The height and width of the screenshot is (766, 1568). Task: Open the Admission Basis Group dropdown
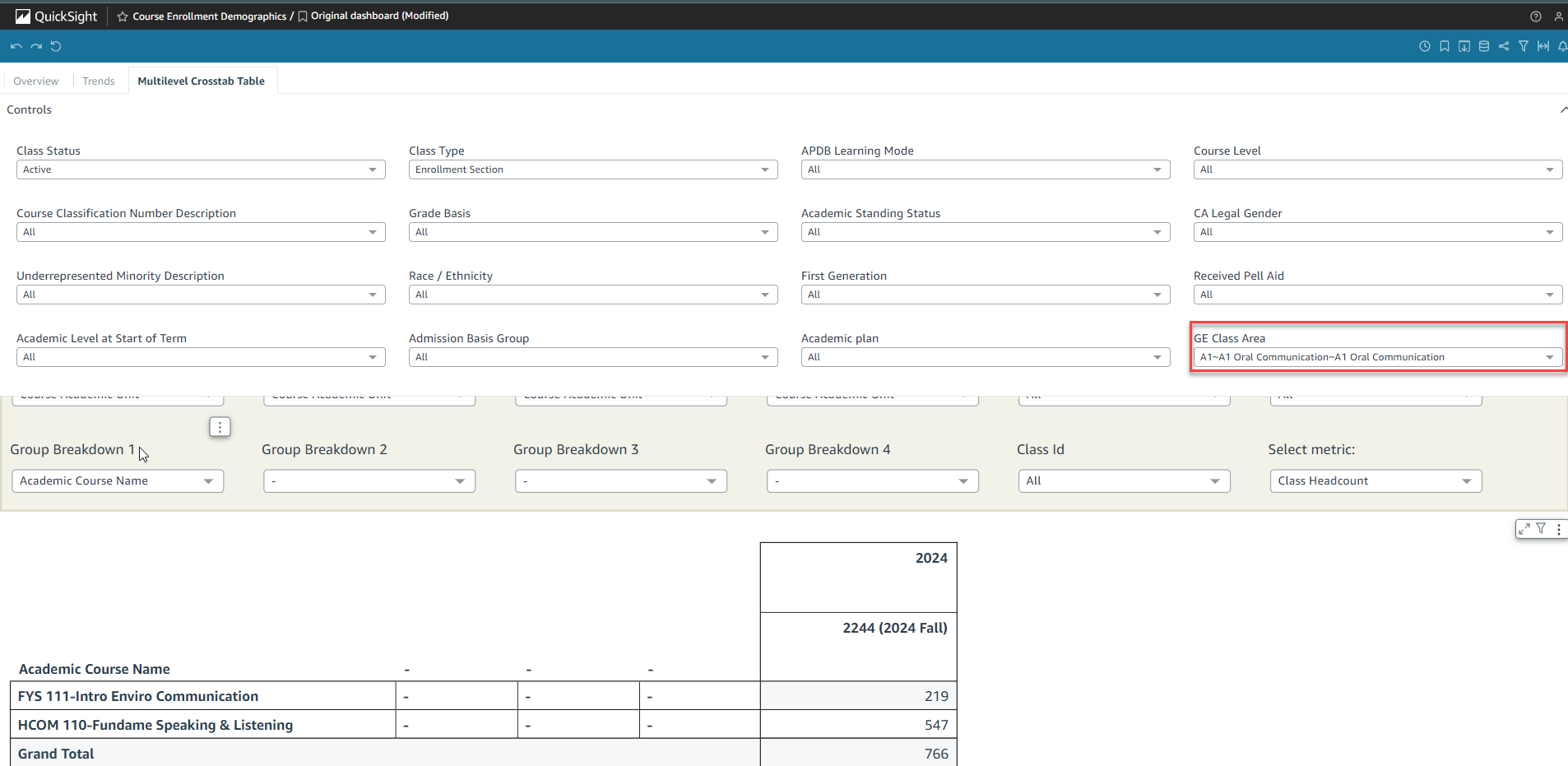pyautogui.click(x=593, y=357)
